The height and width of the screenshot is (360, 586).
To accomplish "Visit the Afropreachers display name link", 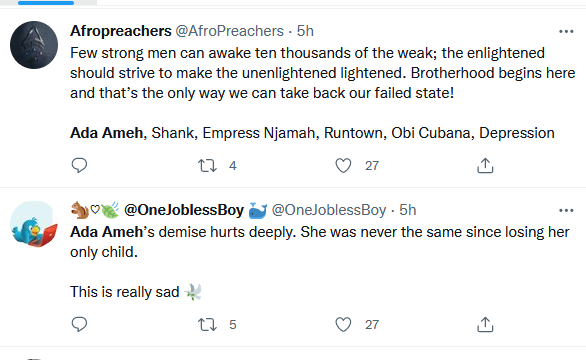I will (121, 31).
